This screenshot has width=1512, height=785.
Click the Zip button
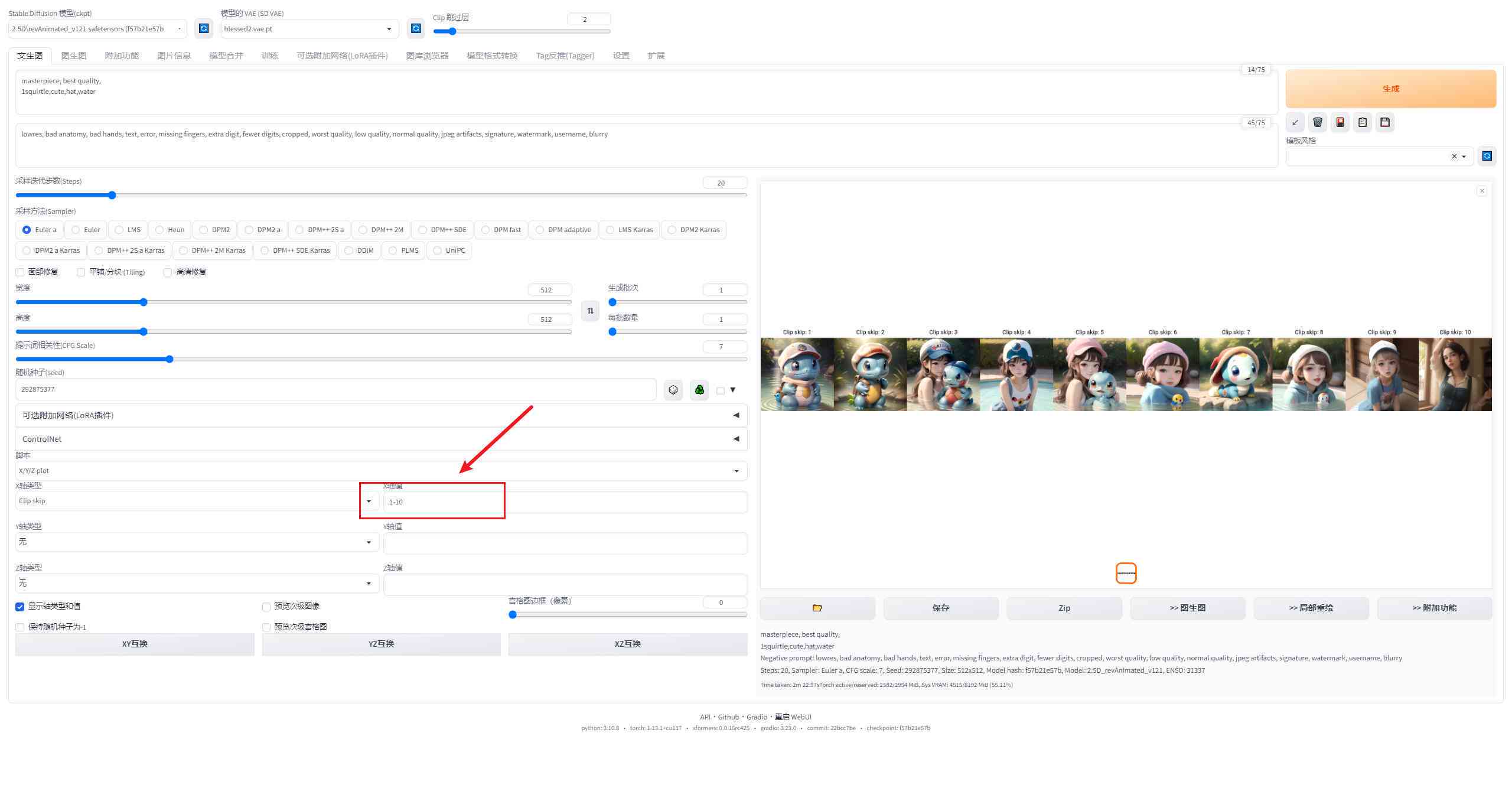pyautogui.click(x=1064, y=608)
